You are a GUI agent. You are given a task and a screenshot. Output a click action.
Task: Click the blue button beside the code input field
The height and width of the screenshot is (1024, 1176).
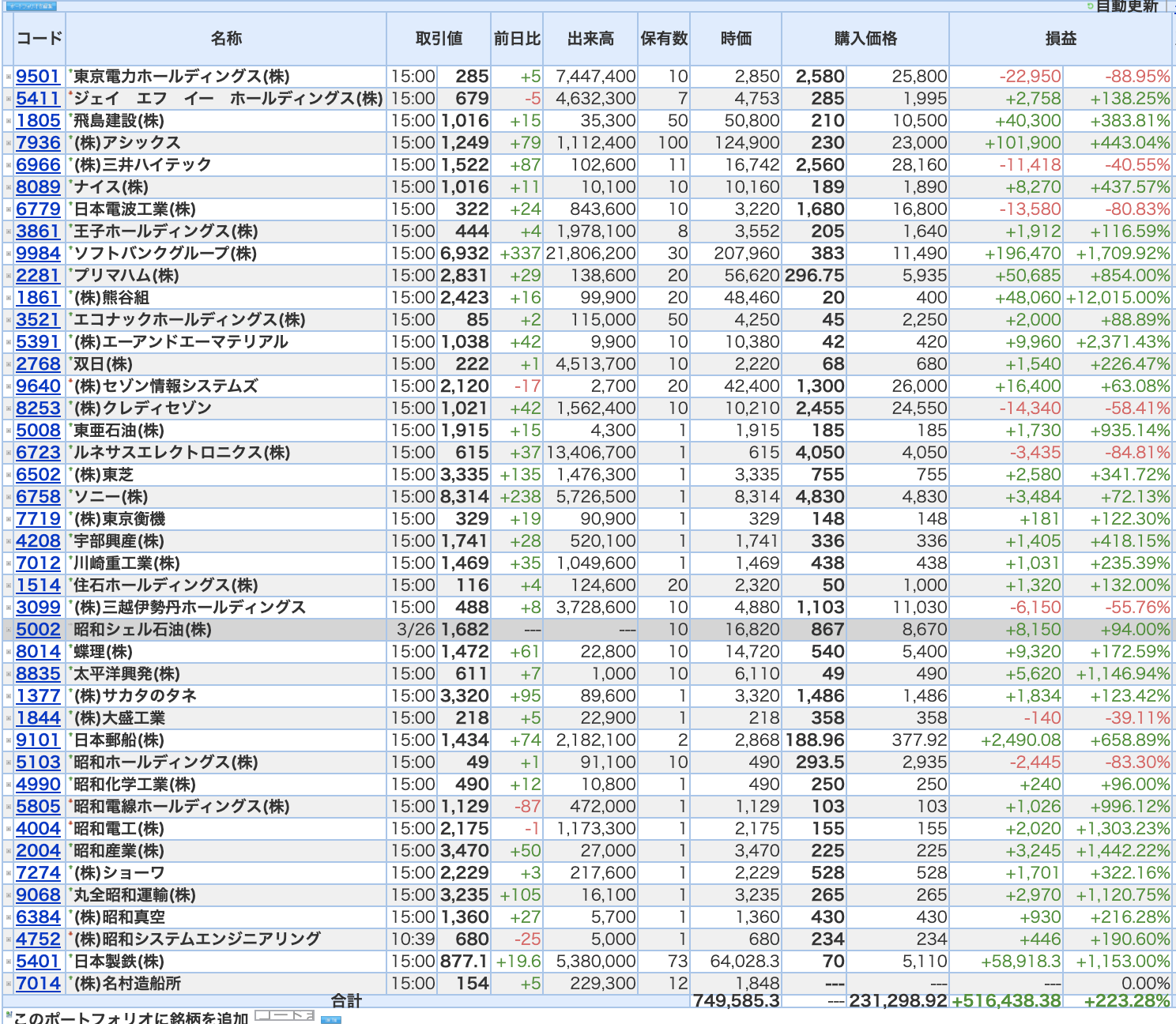tap(331, 1020)
